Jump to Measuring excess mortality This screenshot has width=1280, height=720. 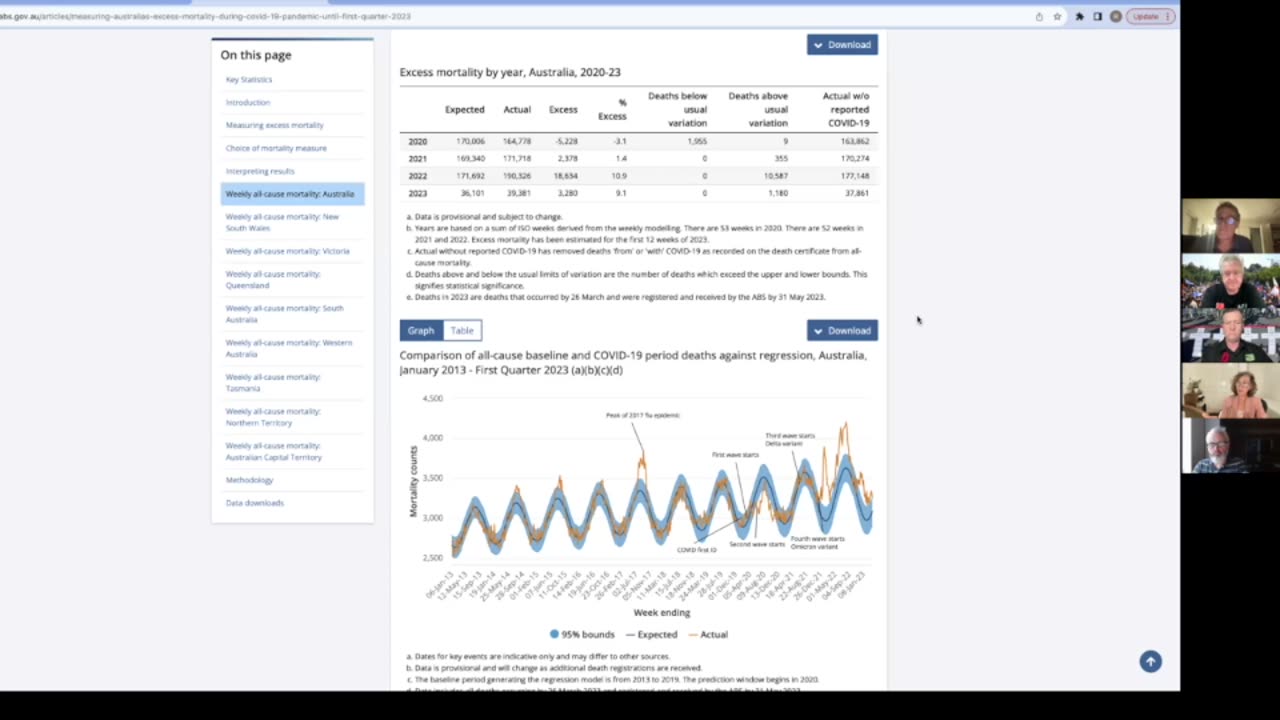[x=275, y=125]
